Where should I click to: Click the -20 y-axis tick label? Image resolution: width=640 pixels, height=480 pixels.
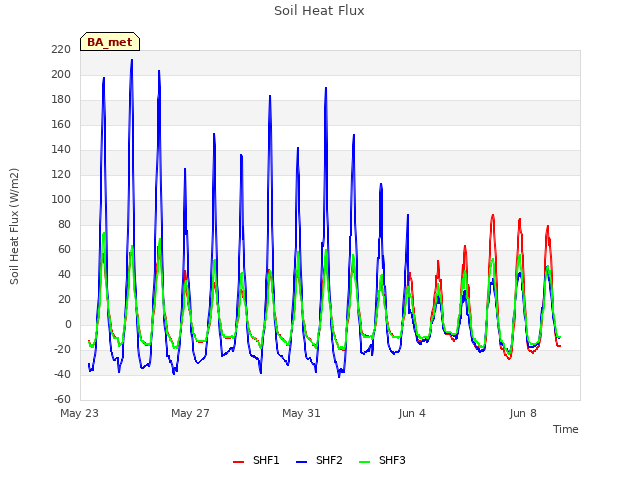(62, 349)
